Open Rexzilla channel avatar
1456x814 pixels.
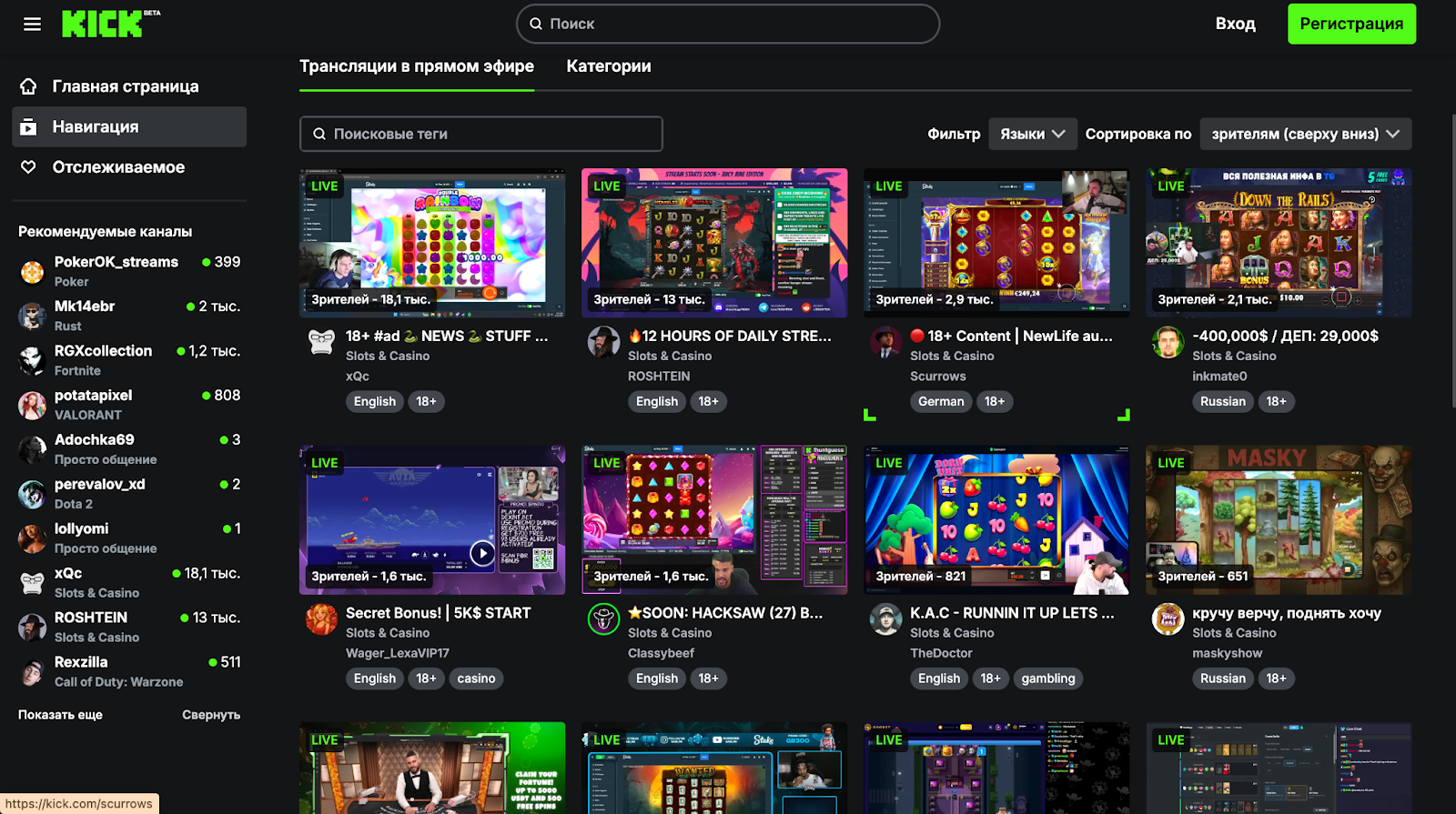[x=33, y=672]
